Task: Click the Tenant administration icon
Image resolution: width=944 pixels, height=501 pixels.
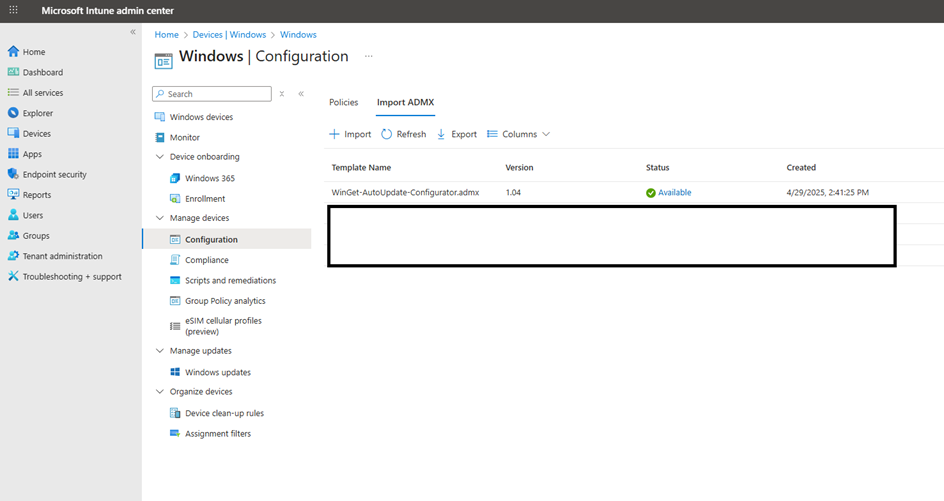Action: coord(13,256)
